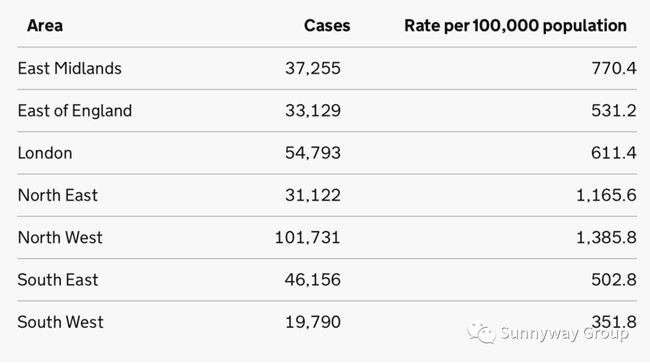Select the 101,731 North West cases value
The width and height of the screenshot is (650, 363).
[x=308, y=237]
